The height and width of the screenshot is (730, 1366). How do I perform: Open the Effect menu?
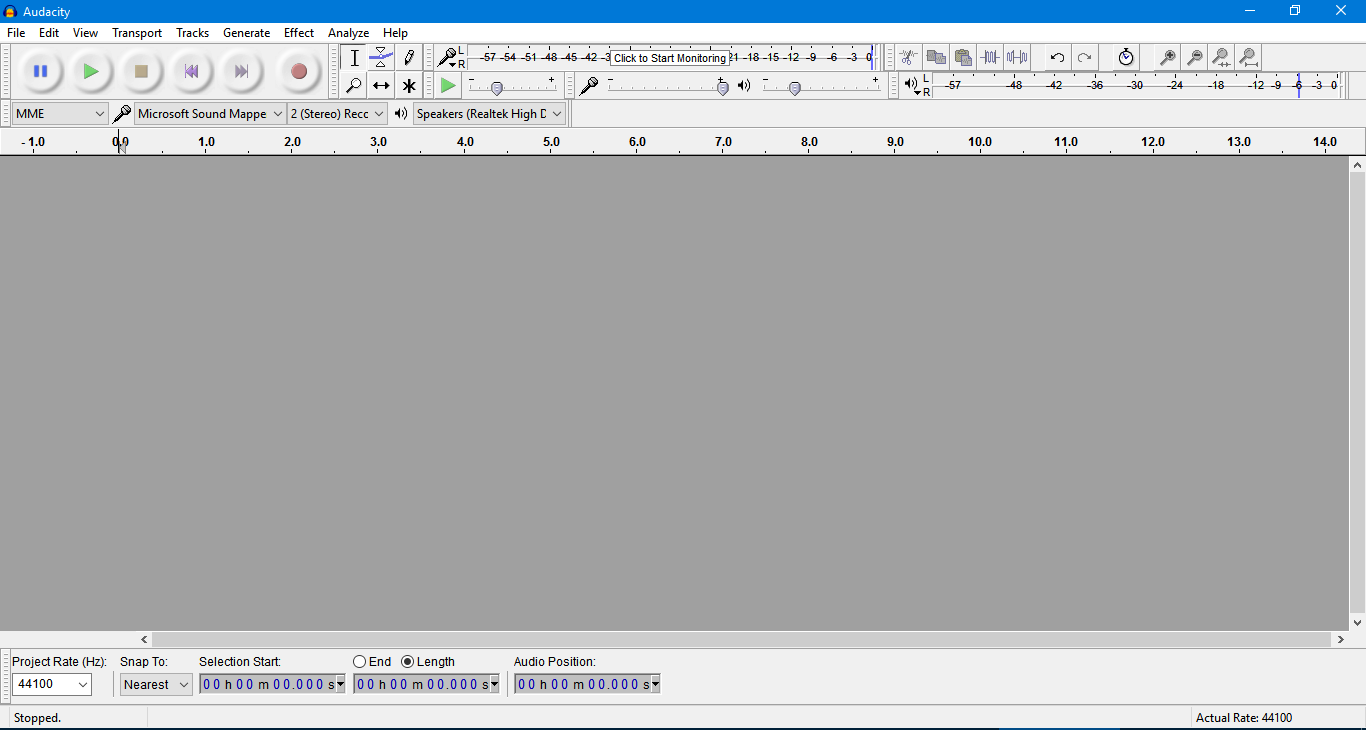299,33
